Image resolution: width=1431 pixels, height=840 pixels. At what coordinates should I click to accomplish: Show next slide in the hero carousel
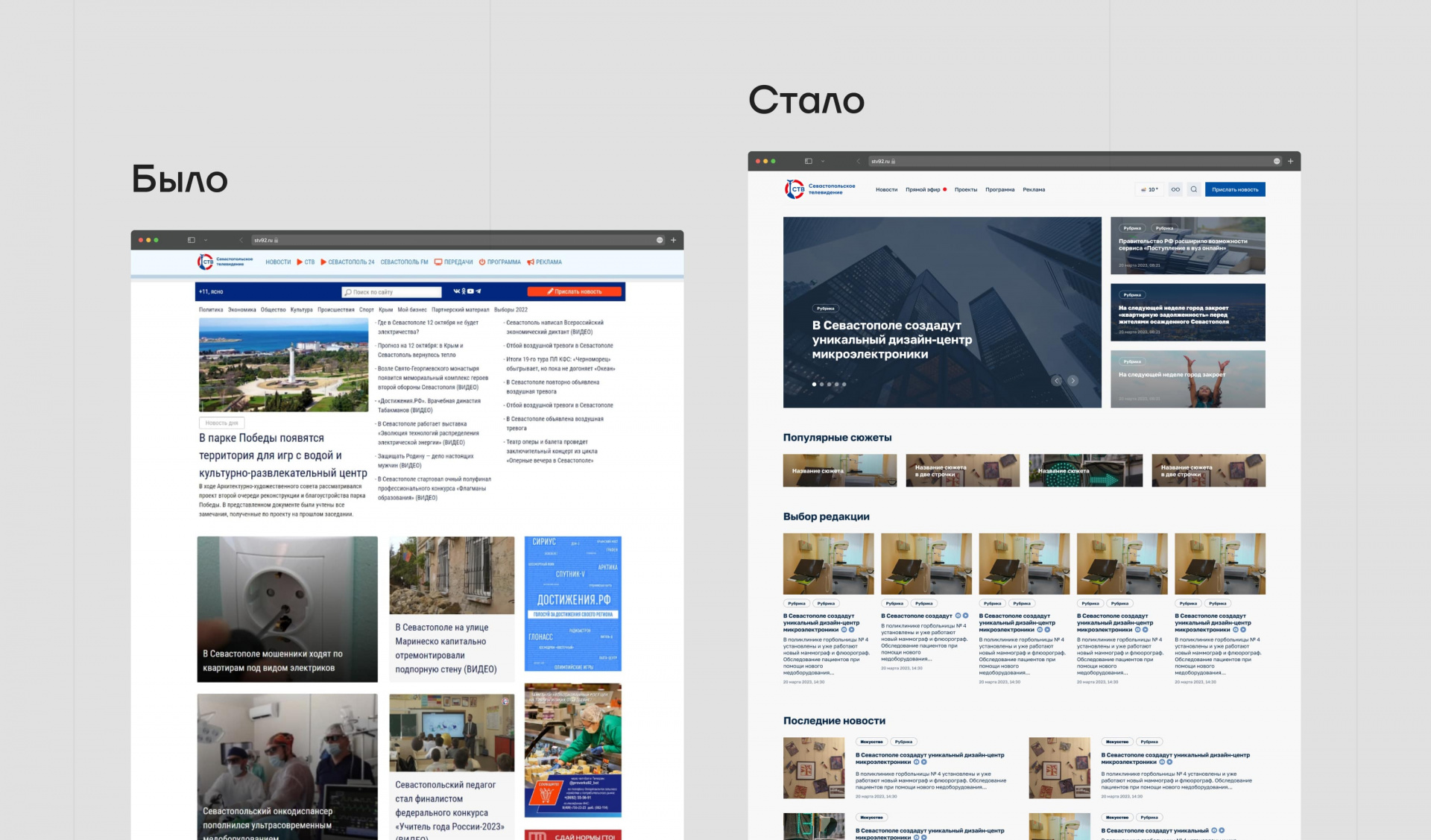pyautogui.click(x=1073, y=381)
